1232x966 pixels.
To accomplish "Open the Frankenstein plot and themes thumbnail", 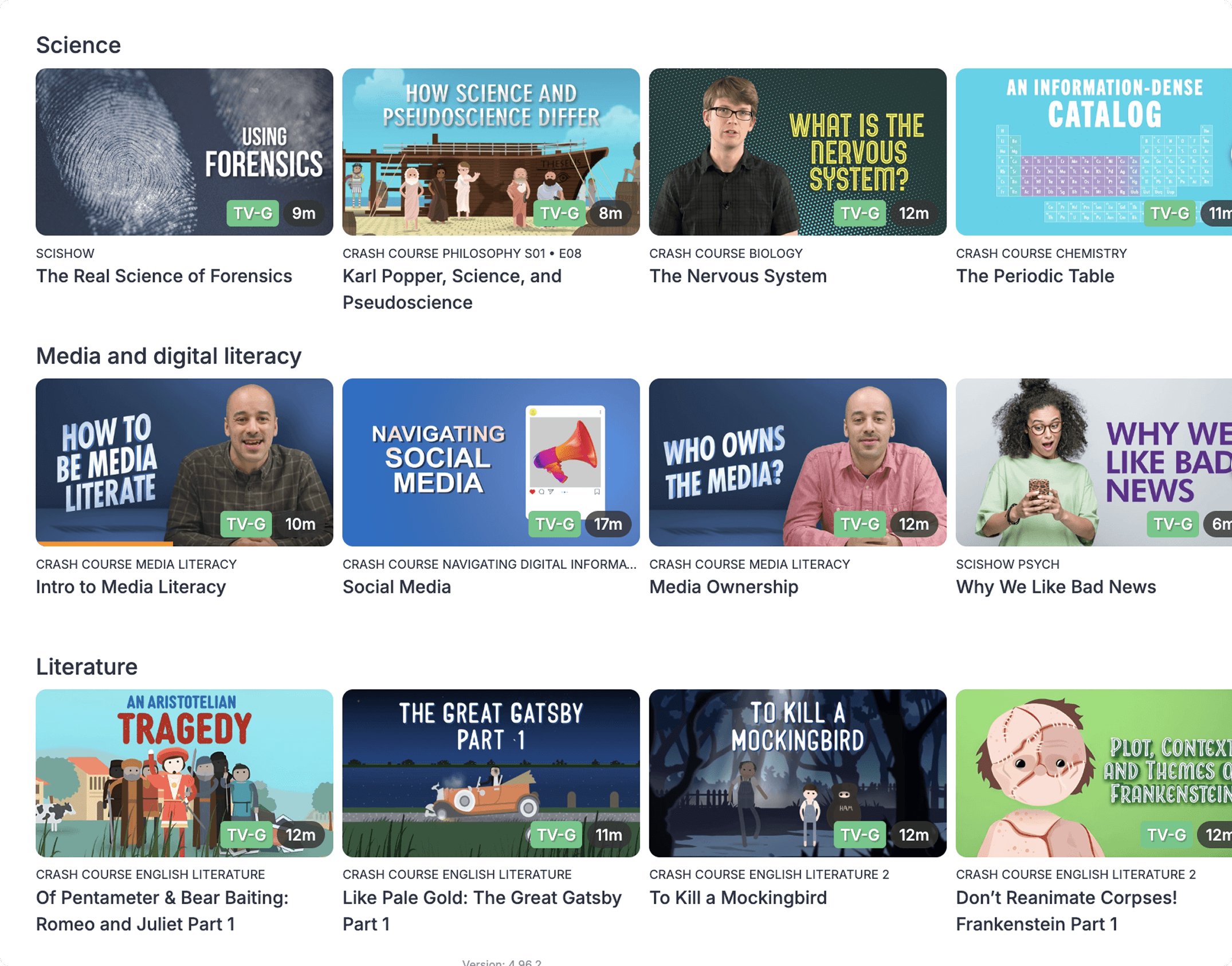I will pyautogui.click(x=1094, y=773).
